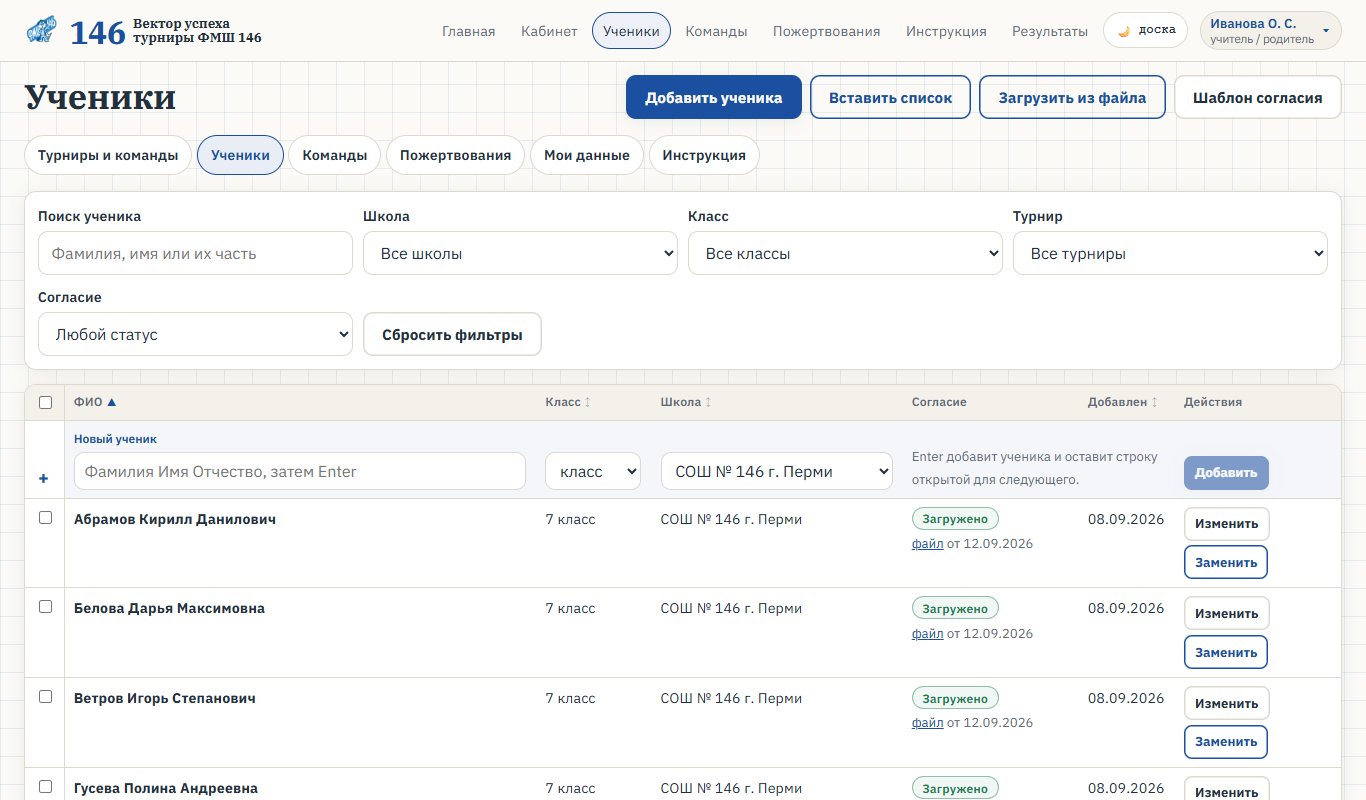The image size is (1366, 800).
Task: Click Сбросить фильтры button
Action: tap(452, 334)
